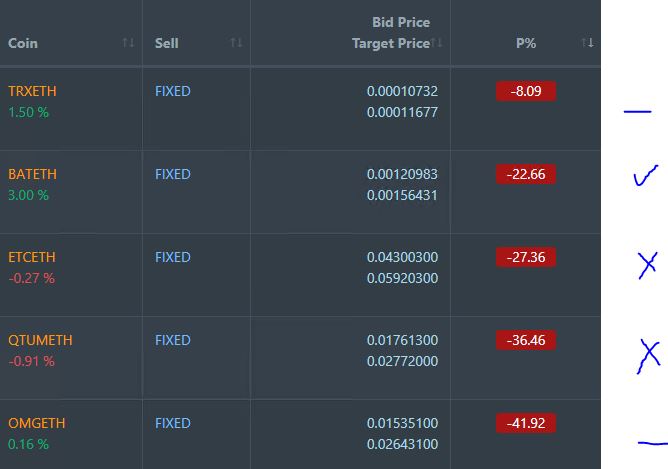Click FIXED sell strategy for QTUMETH
Screen dimensions: 668x469
click(x=173, y=340)
